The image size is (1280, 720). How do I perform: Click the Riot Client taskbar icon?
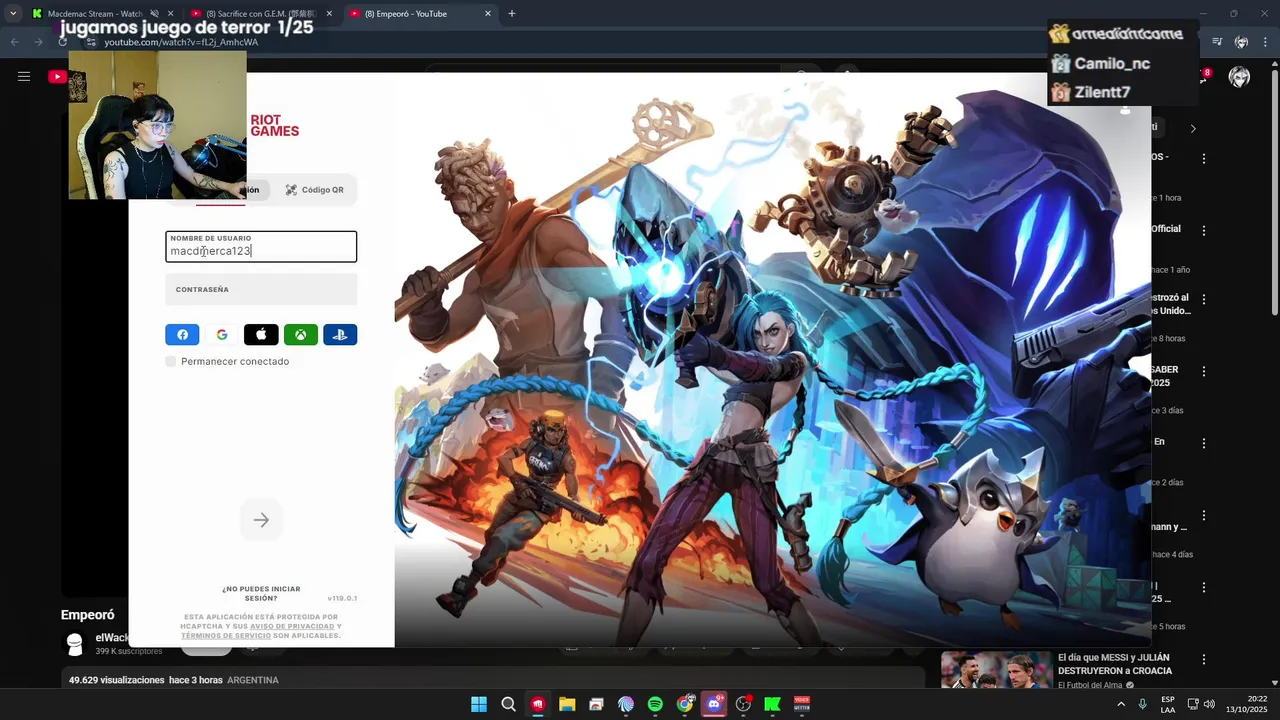[538, 704]
